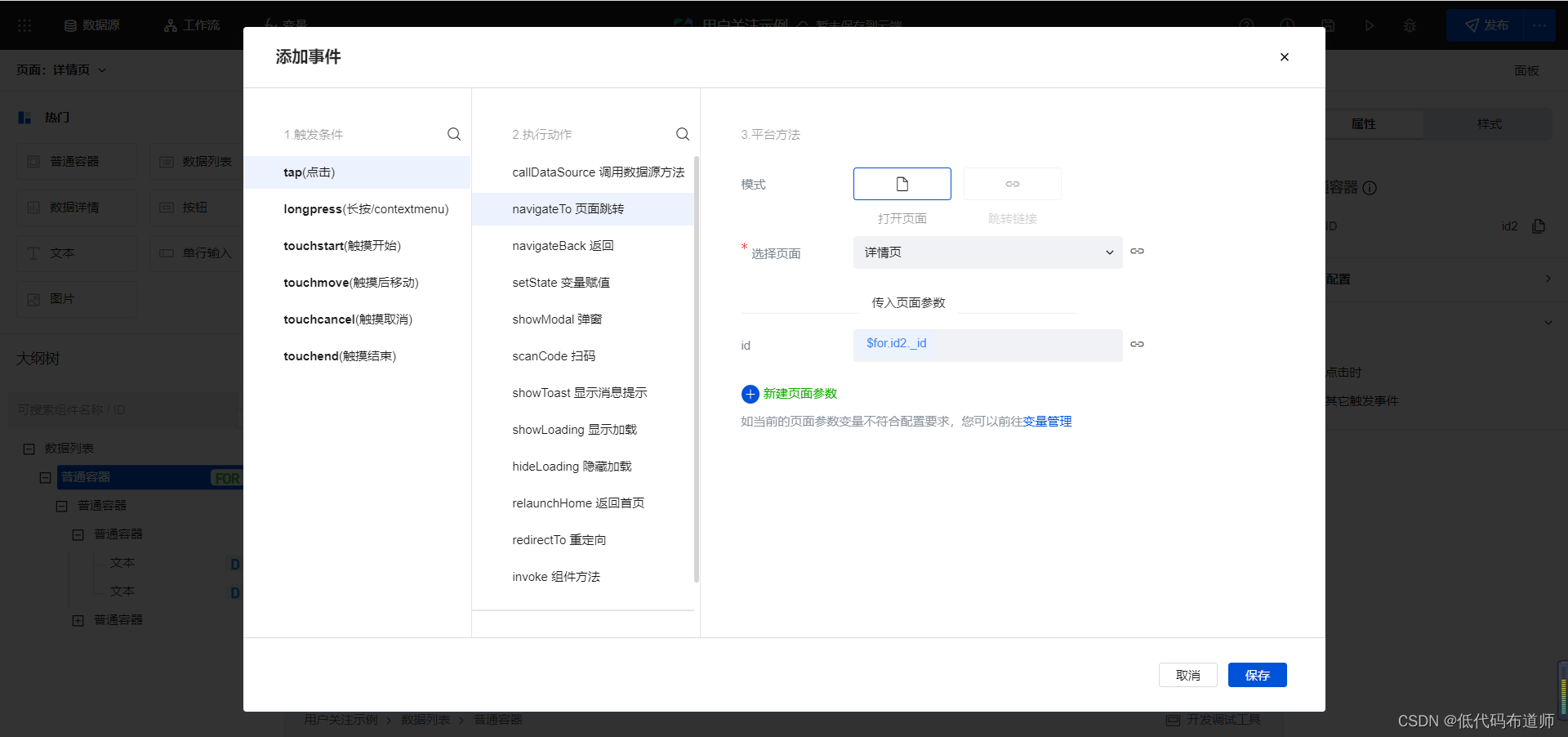Add 图片 component from palette
The width and height of the screenshot is (1568, 737).
[77, 299]
